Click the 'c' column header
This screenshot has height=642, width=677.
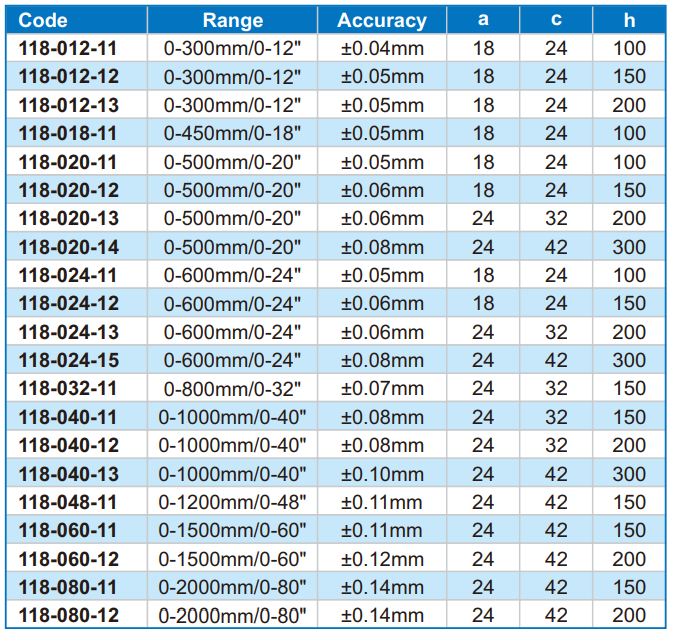556,20
